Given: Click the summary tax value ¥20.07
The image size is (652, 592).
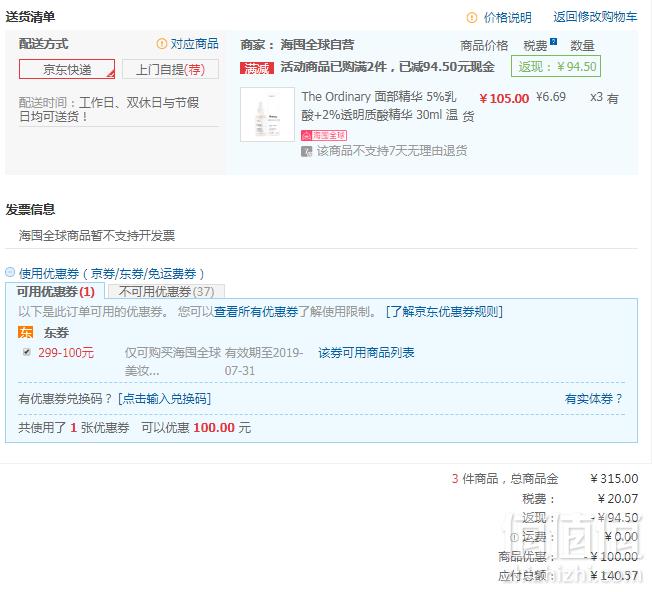Looking at the screenshot, I should tap(617, 498).
